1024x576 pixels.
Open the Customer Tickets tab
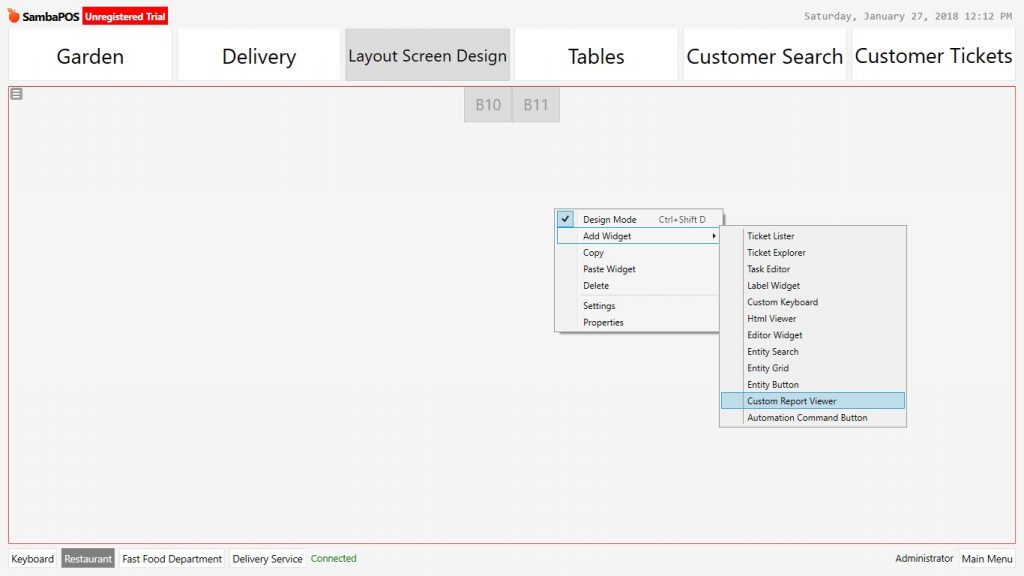[933, 55]
